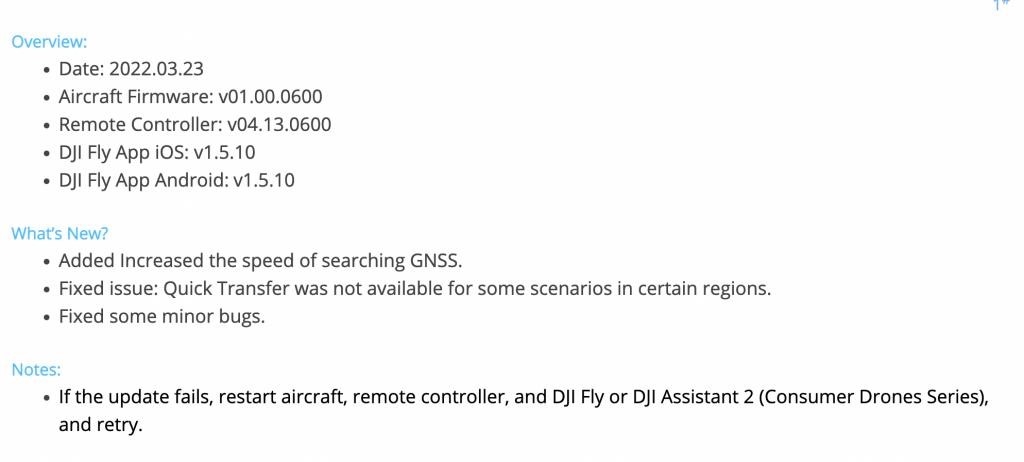Click the DJI Assistant 2 text
This screenshot has width=1024, height=462.
click(x=694, y=397)
